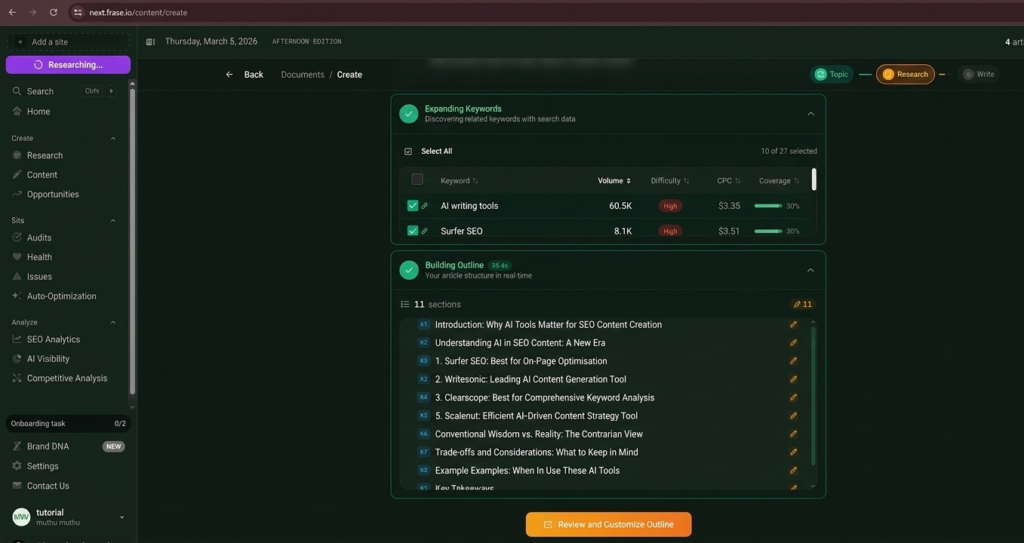Collapse the Sits section
Viewport: 1024px width, 543px height.
[x=113, y=221]
